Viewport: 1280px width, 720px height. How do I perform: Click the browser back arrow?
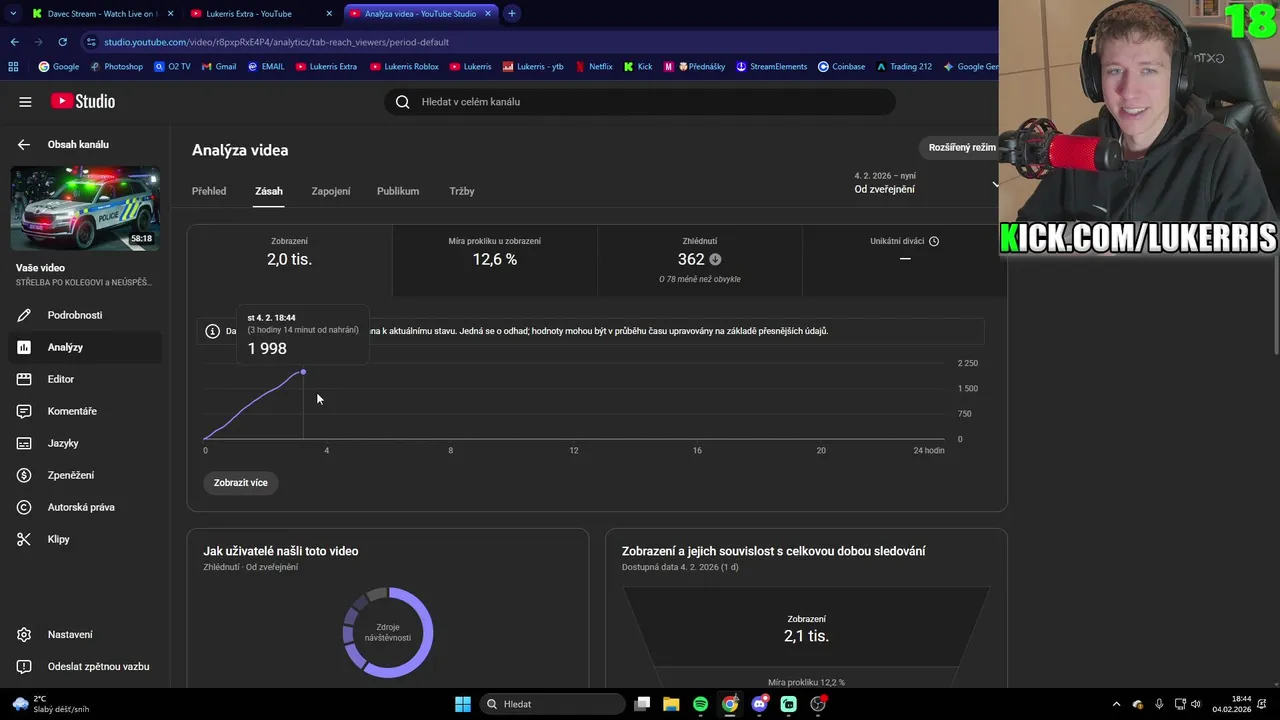[x=14, y=42]
